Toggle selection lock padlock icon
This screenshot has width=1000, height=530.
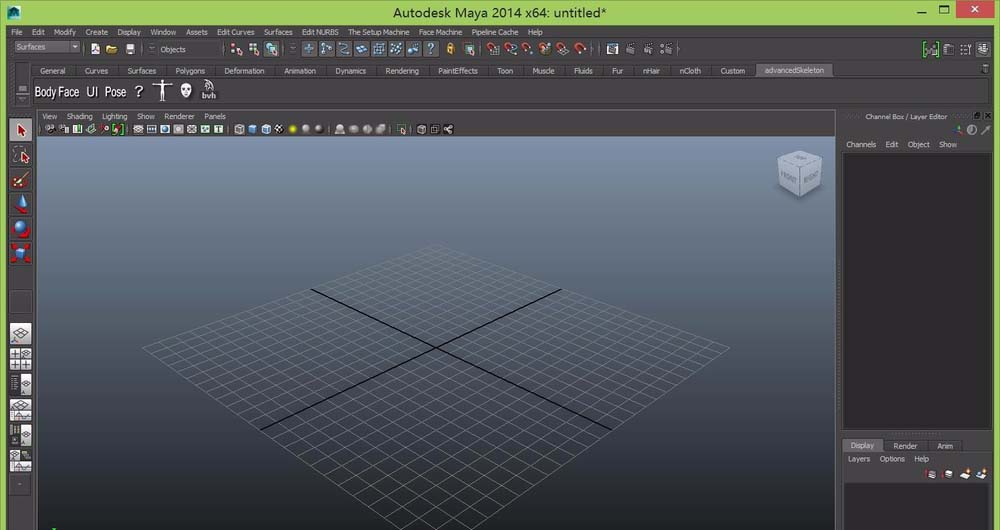[450, 48]
